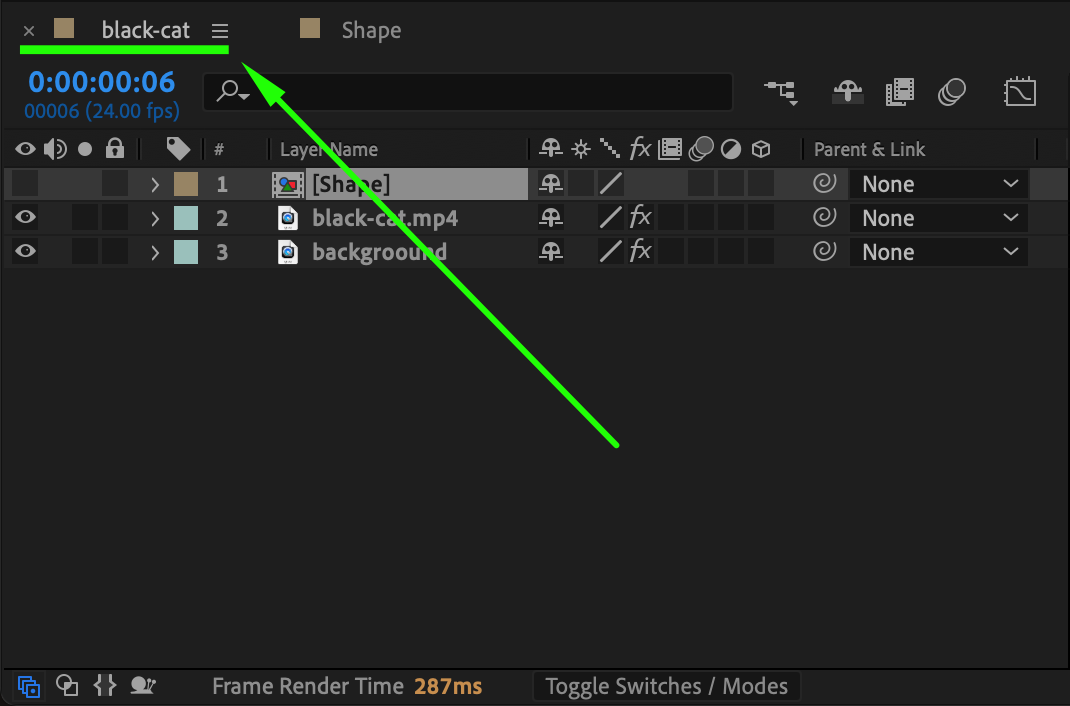
Task: Click the layer search field
Action: point(480,92)
